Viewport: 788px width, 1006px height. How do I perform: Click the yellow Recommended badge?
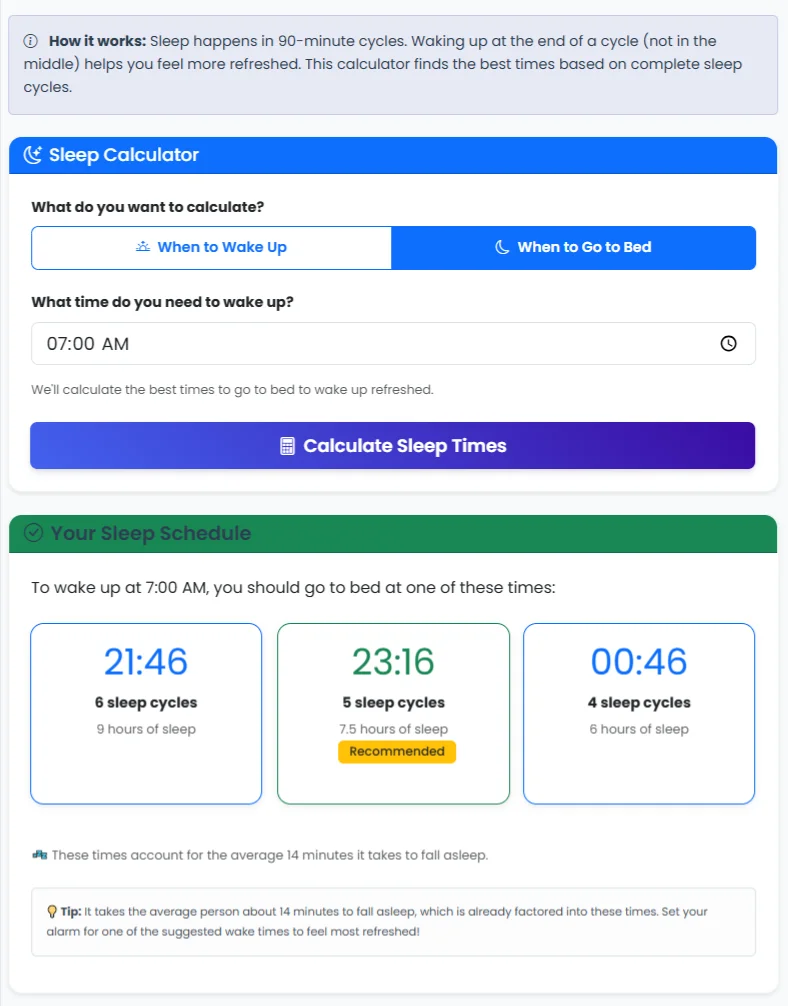pos(397,752)
